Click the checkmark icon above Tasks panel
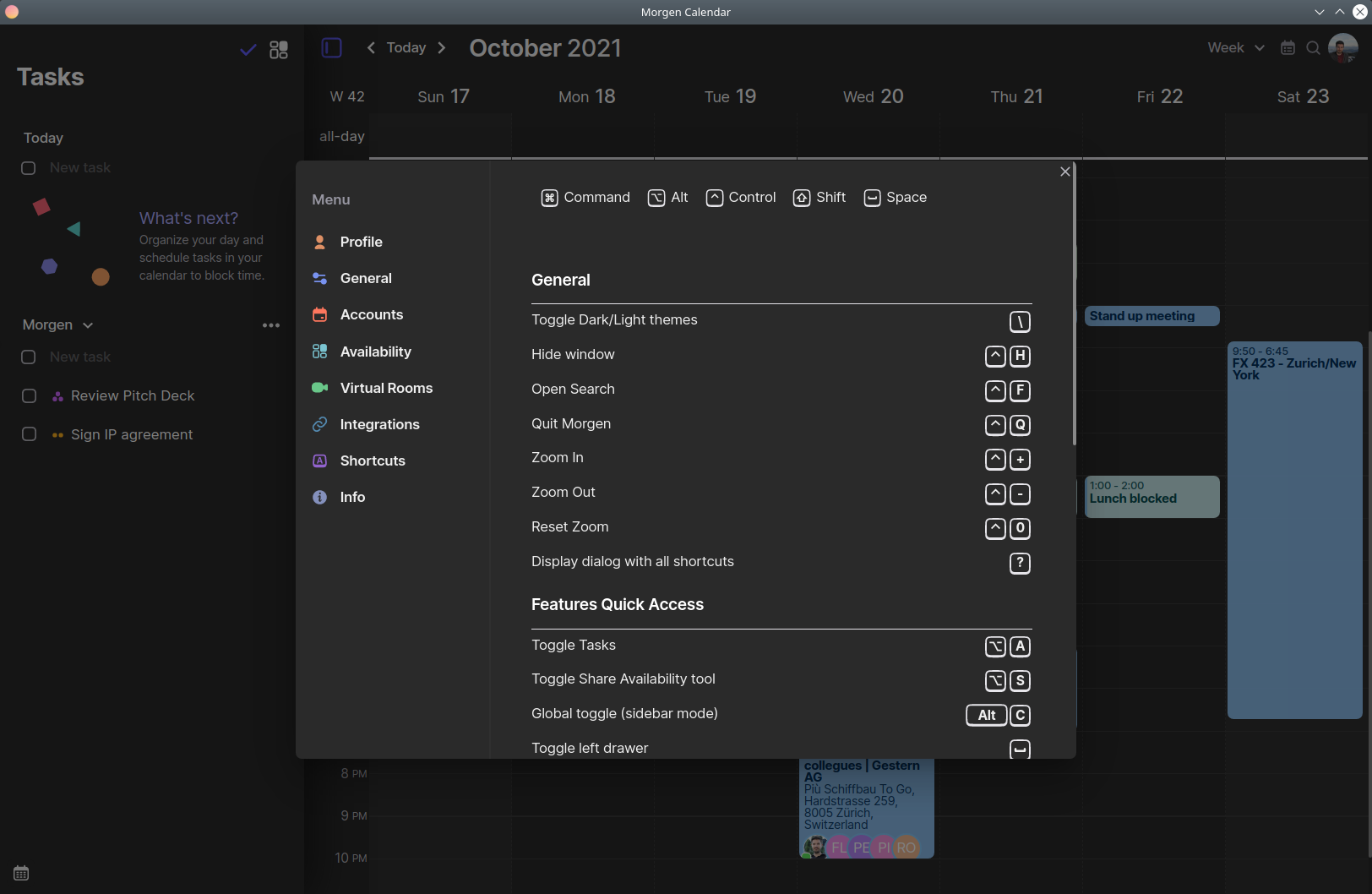Screen dimensions: 1372x894 pyautogui.click(x=248, y=50)
